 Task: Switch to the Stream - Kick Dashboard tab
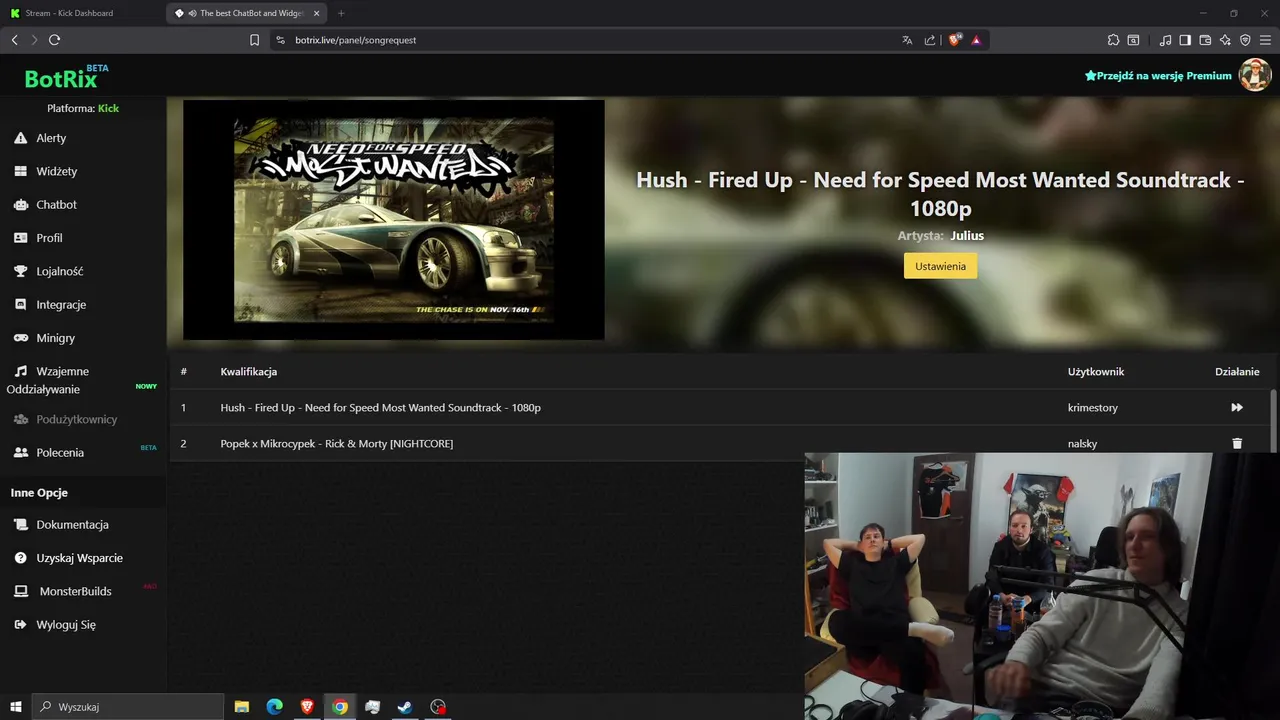click(82, 13)
